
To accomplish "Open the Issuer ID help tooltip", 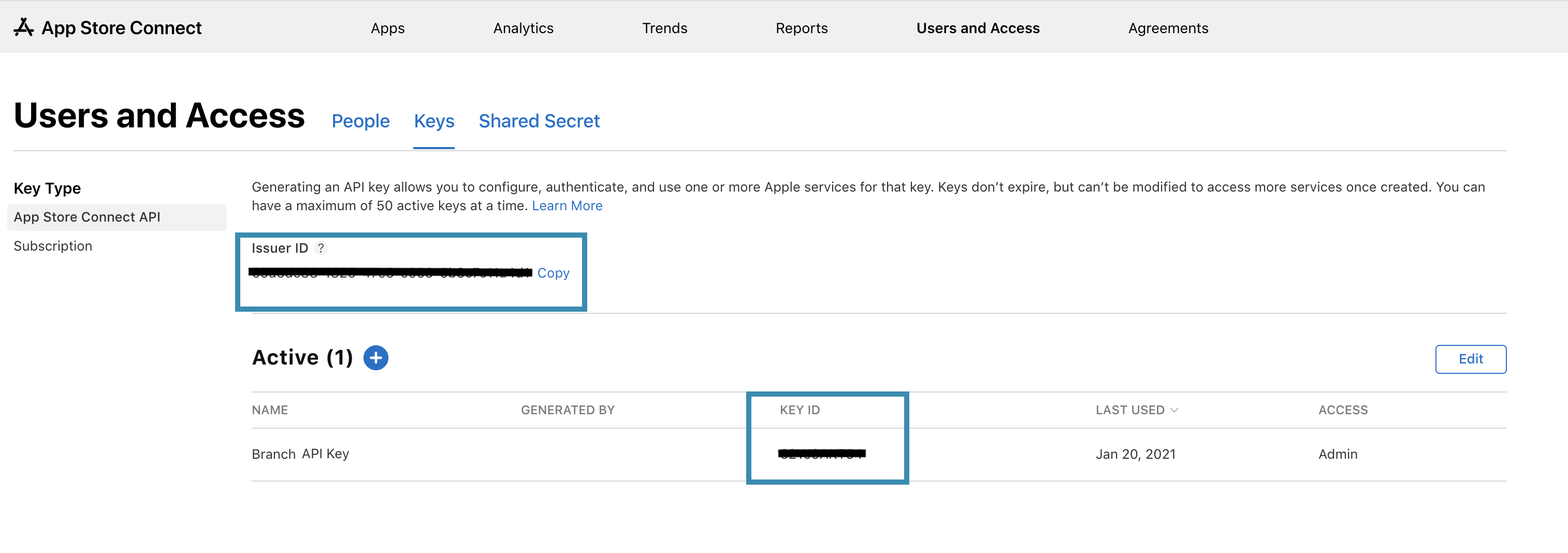I will pyautogui.click(x=321, y=248).
